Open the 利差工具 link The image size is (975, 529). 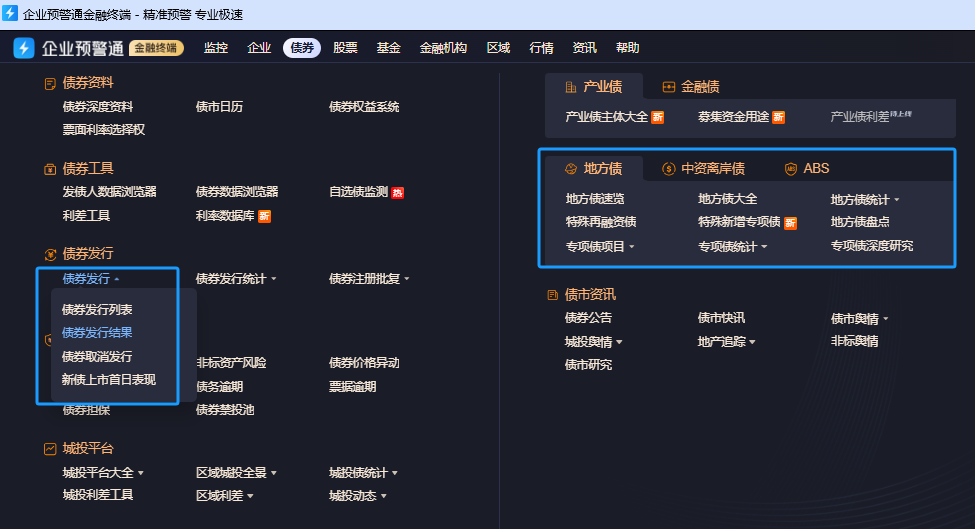(x=86, y=216)
